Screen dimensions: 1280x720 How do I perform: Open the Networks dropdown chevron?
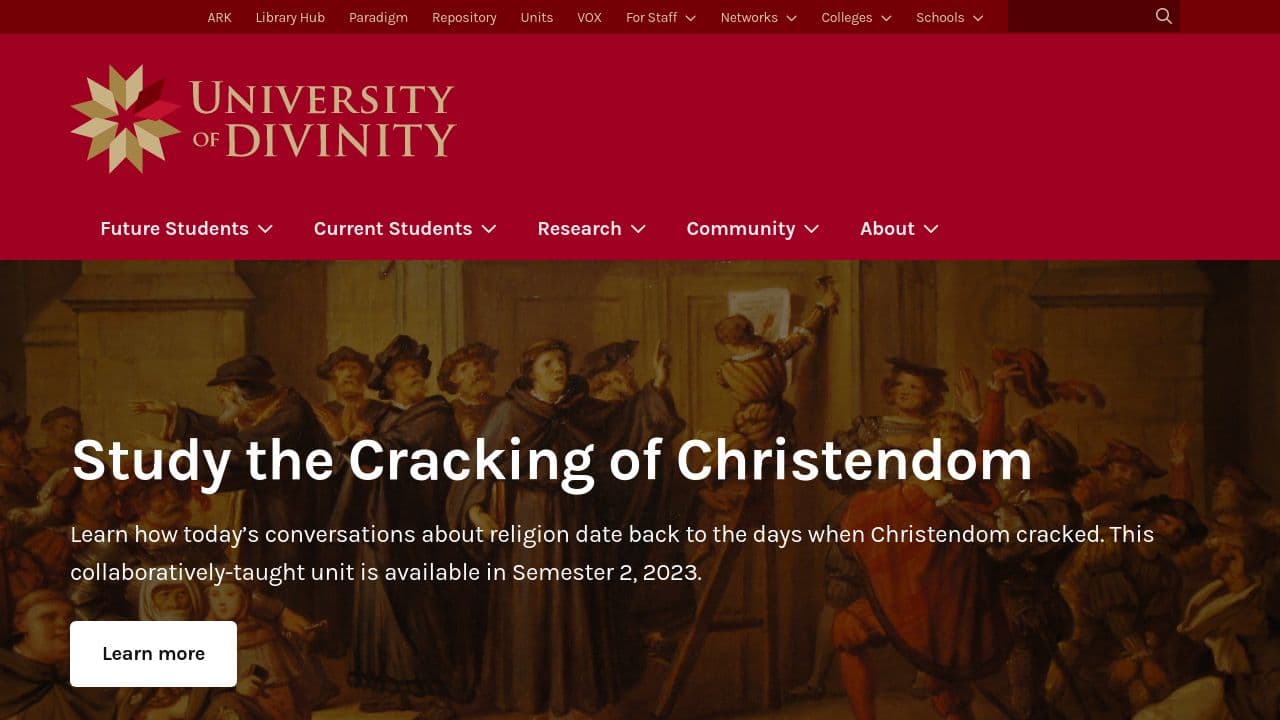(791, 17)
